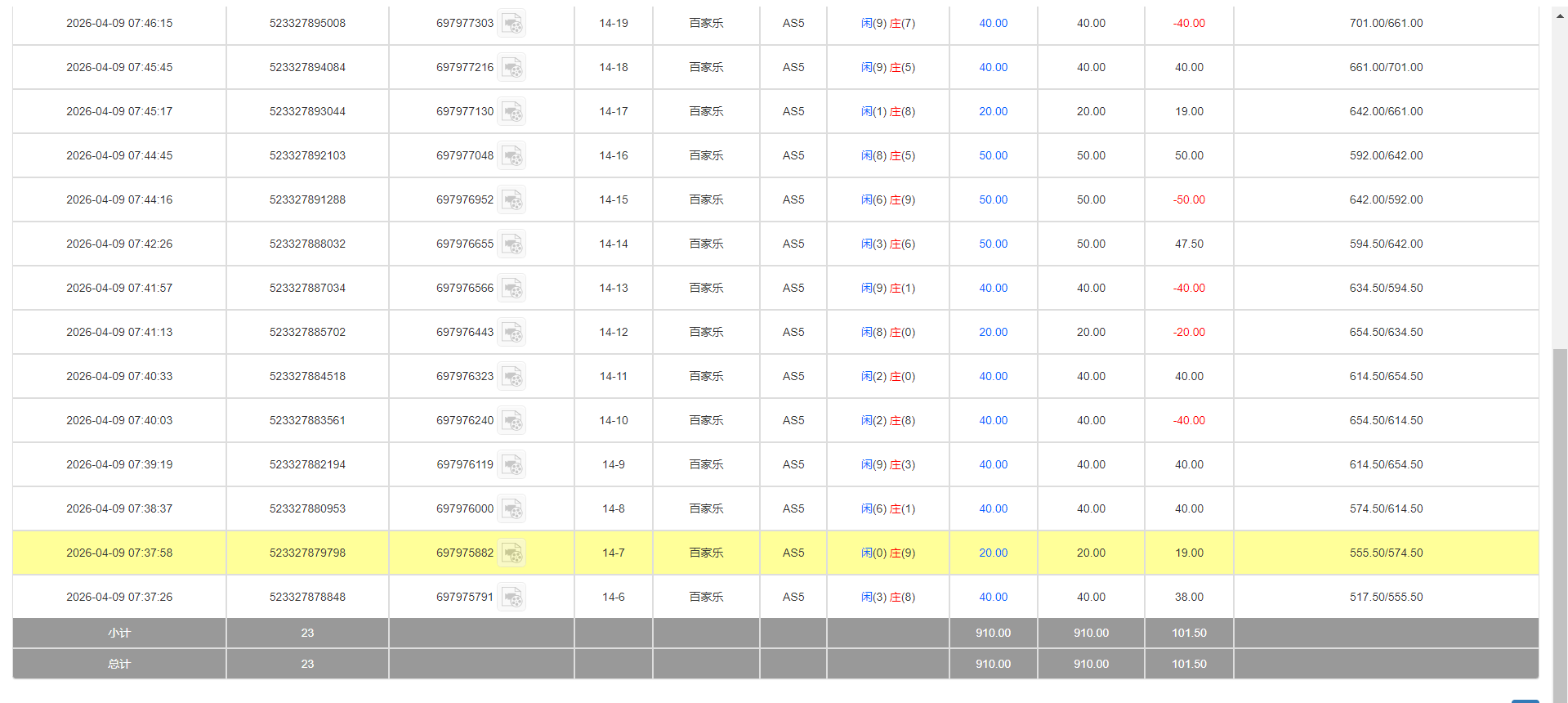Click result 闲(9) 庄(7) in row 14-19
Screen dimensions: 1568x703
[x=887, y=24]
